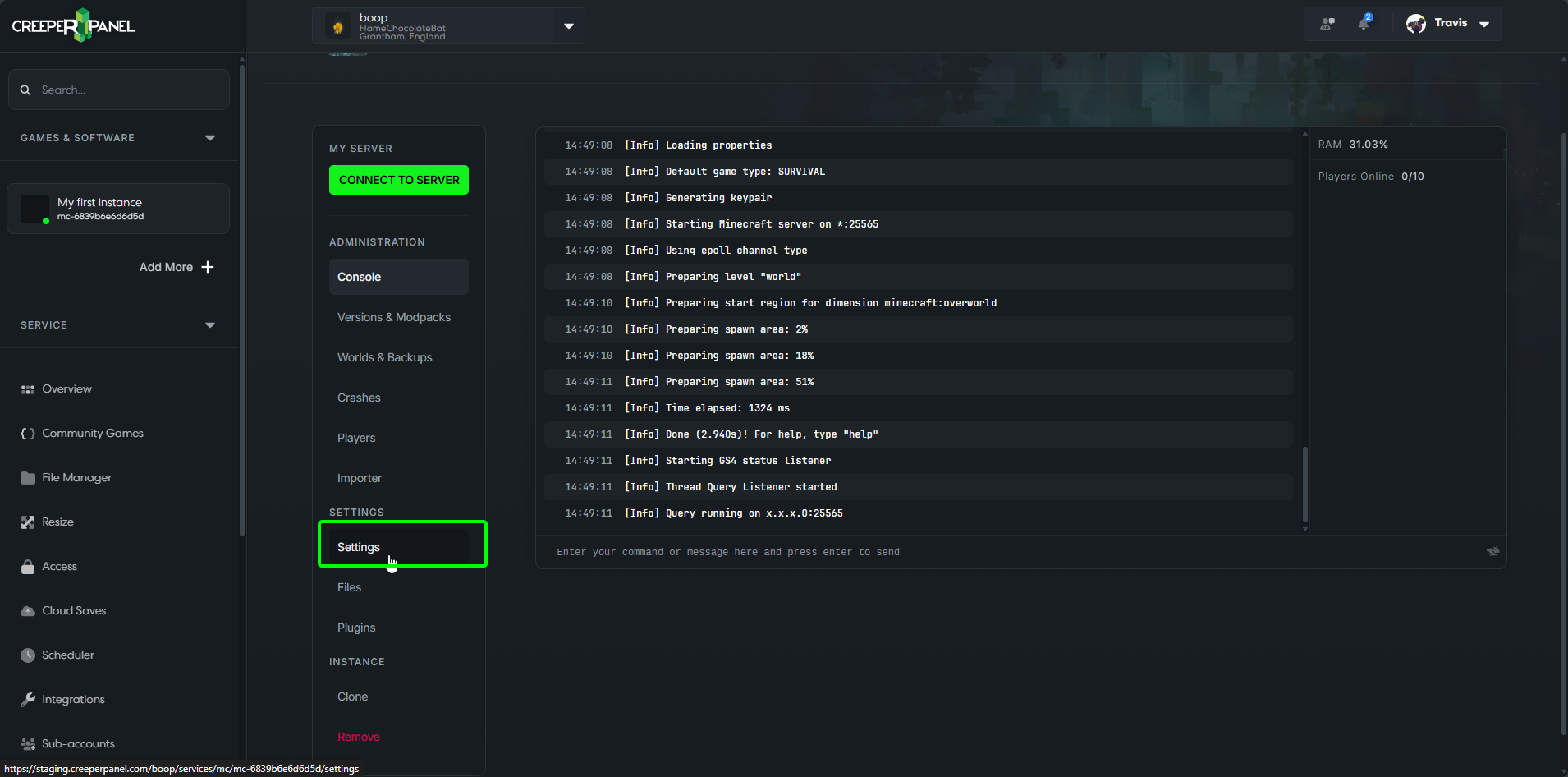The image size is (1568, 777).
Task: Click the Resize icon in sidebar
Action: coord(28,522)
